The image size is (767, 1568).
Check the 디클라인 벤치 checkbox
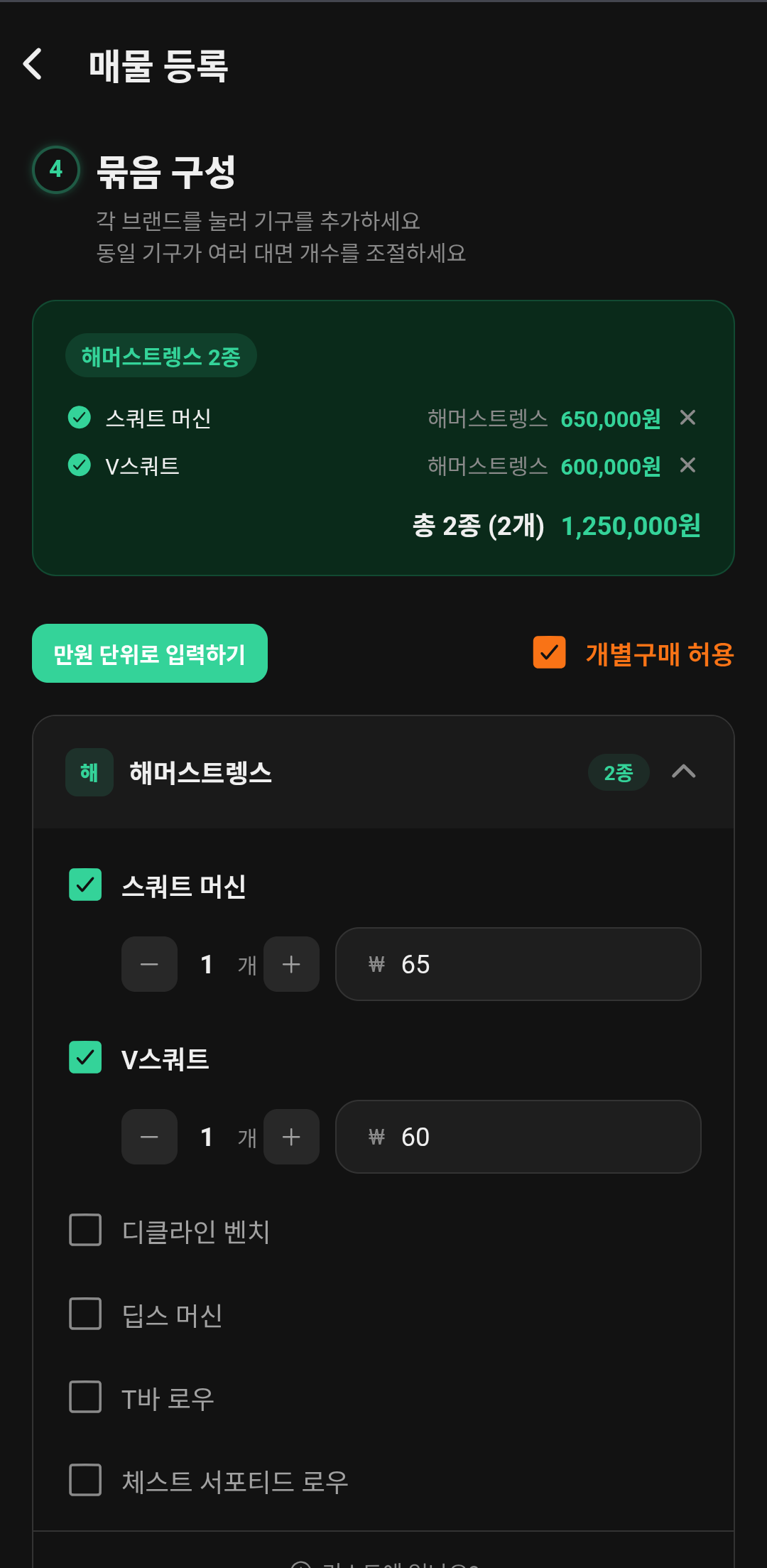coord(85,1231)
